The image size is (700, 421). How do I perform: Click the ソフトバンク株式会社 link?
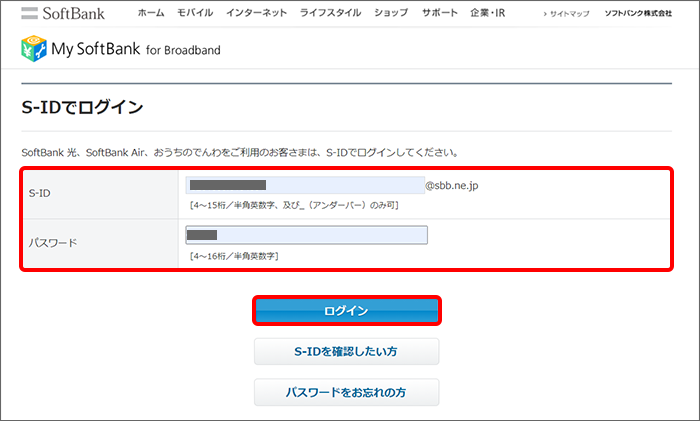click(x=638, y=13)
